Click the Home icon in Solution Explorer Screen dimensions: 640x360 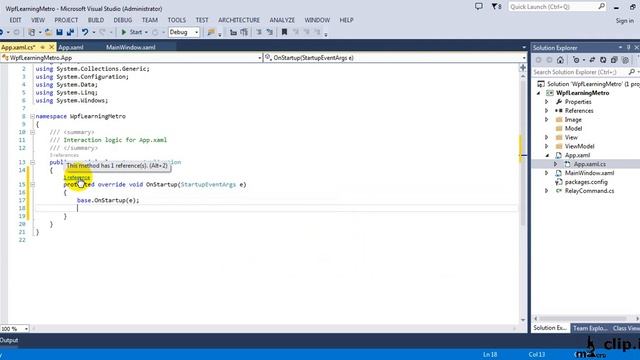tap(560, 60)
